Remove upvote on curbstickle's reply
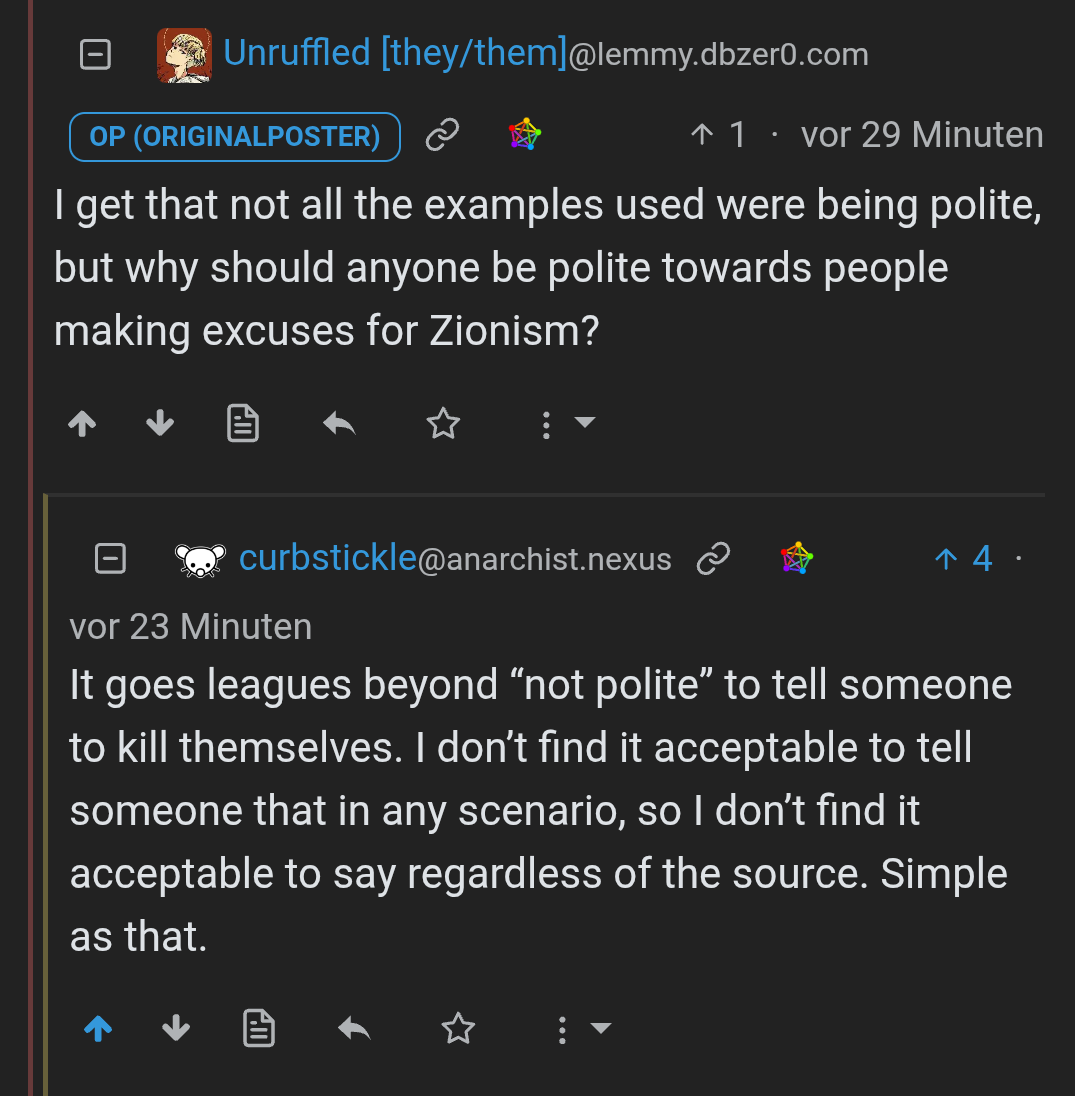This screenshot has height=1096, width=1075. click(98, 1028)
